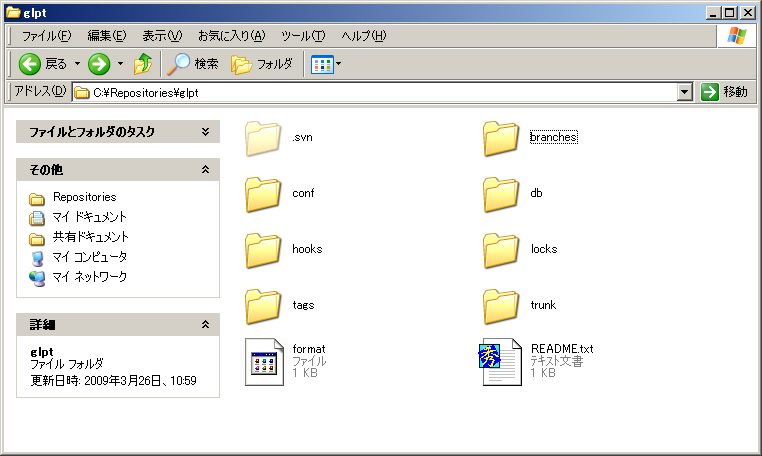Click the 'hooks' folder name label
The height and width of the screenshot is (456, 762).
click(x=307, y=249)
